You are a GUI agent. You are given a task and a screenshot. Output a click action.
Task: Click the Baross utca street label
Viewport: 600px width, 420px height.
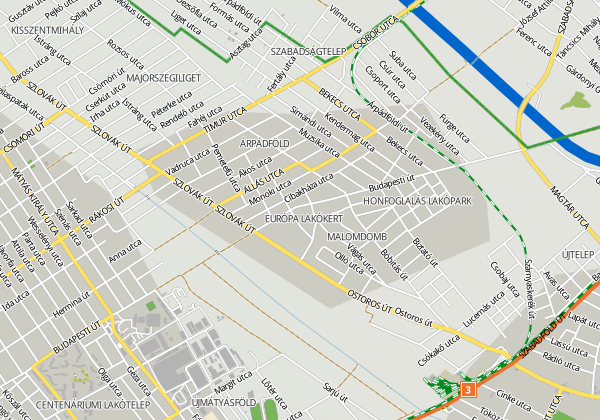pos(30,69)
